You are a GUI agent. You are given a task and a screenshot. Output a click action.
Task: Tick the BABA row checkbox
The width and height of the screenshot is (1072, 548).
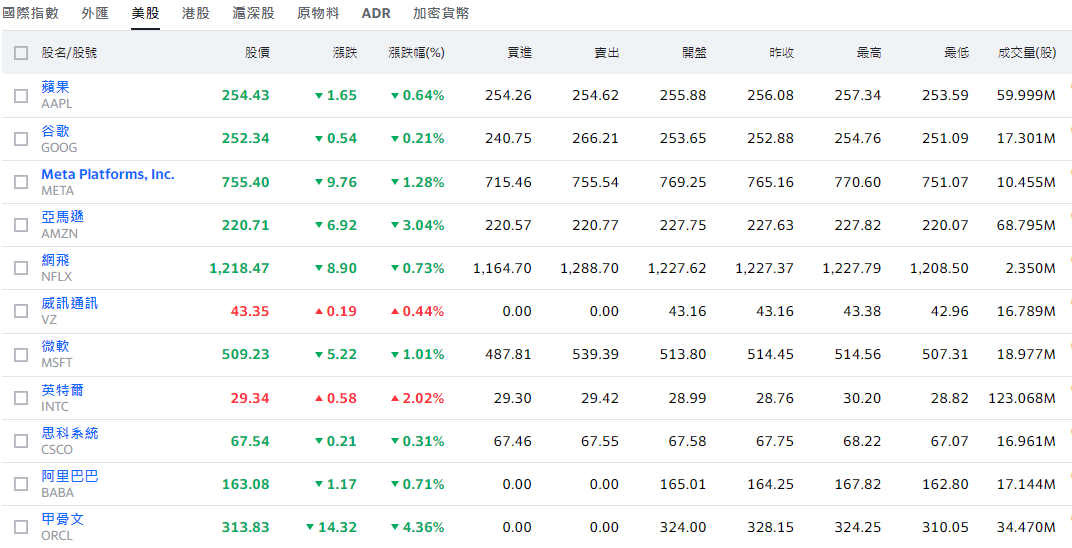click(x=21, y=484)
